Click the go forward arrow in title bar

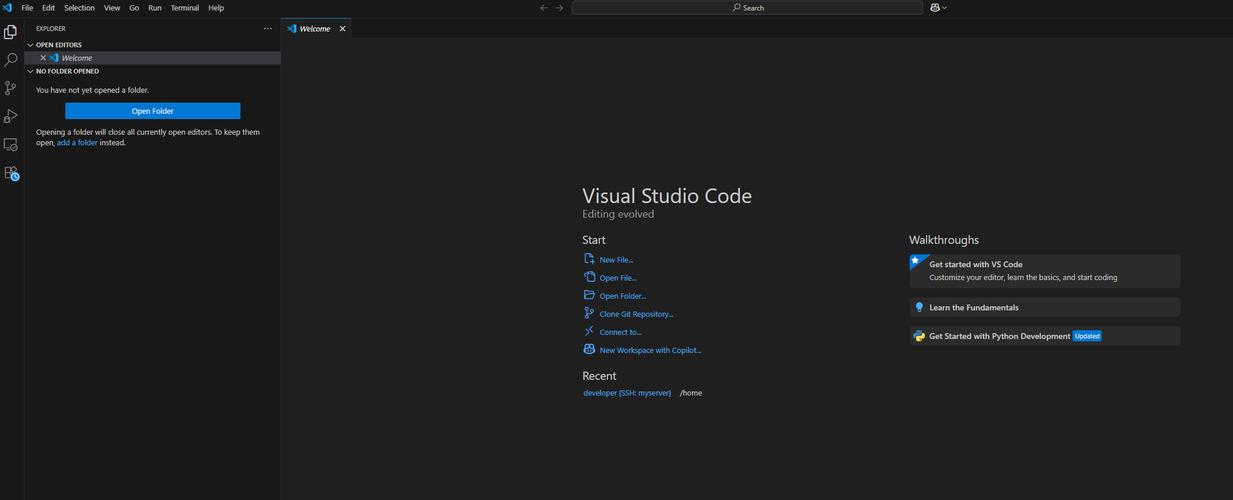(x=559, y=8)
